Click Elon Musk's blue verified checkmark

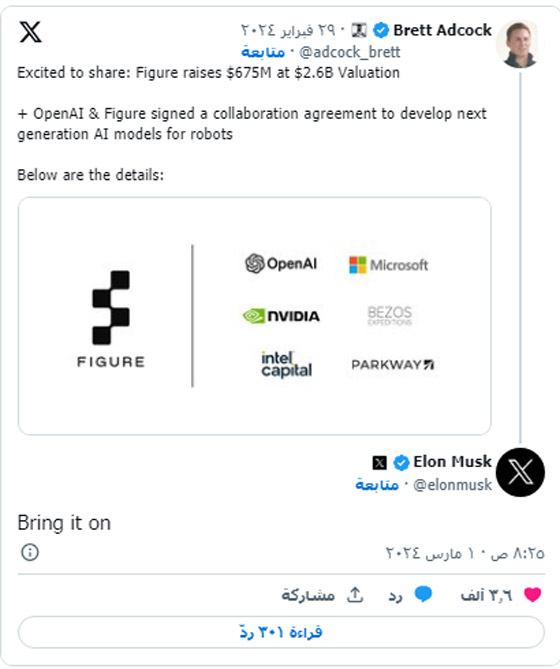click(x=401, y=462)
